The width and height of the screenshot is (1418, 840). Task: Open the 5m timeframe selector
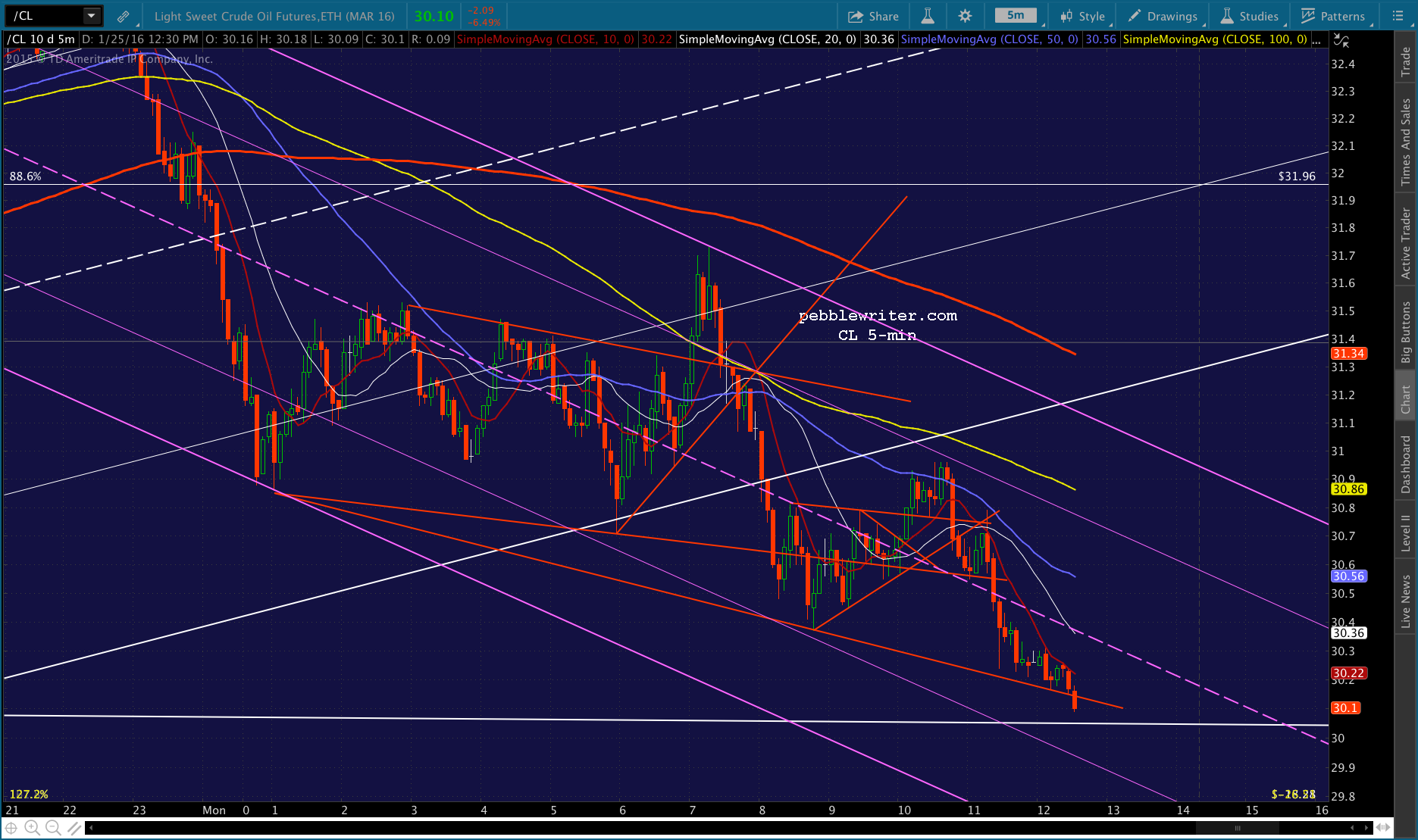(1016, 15)
